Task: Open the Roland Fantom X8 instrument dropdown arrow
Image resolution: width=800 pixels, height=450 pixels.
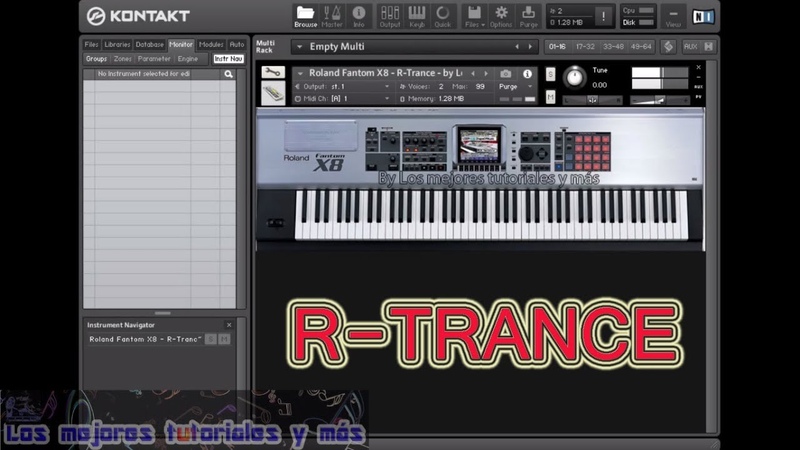Action: coord(300,73)
